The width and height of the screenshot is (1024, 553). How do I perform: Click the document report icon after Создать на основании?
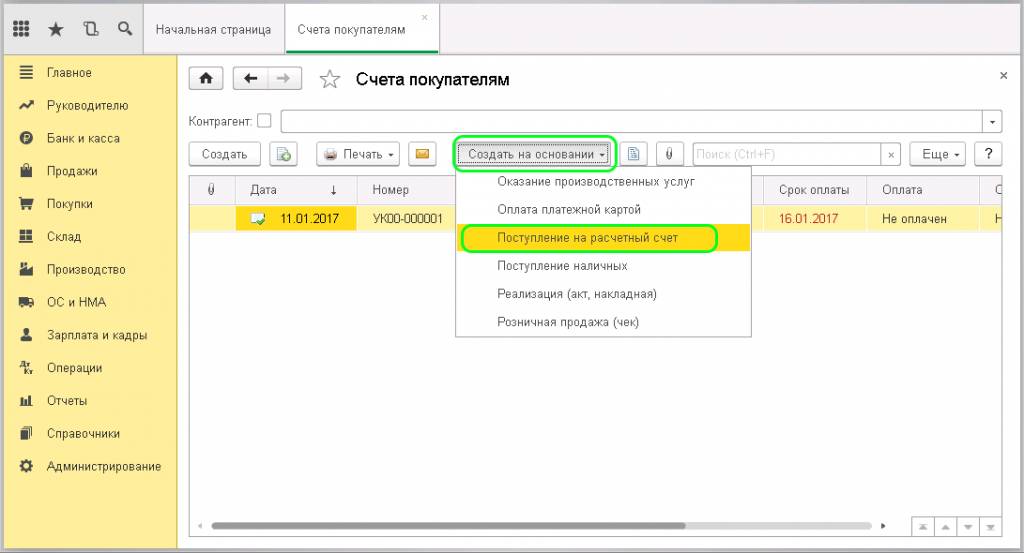point(633,154)
